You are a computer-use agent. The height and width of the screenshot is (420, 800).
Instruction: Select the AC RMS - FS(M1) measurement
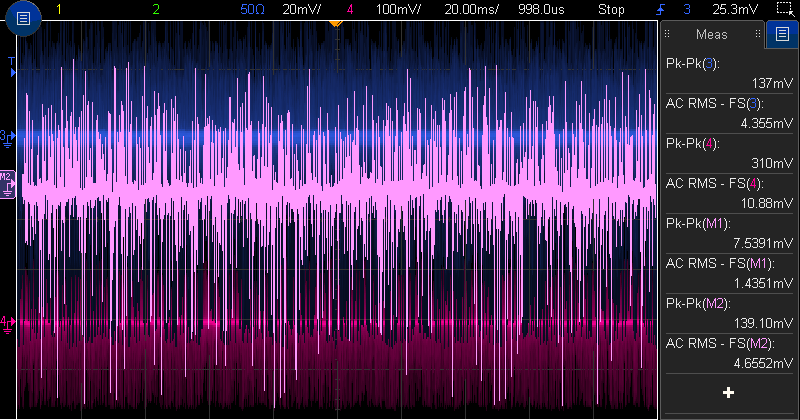720,263
